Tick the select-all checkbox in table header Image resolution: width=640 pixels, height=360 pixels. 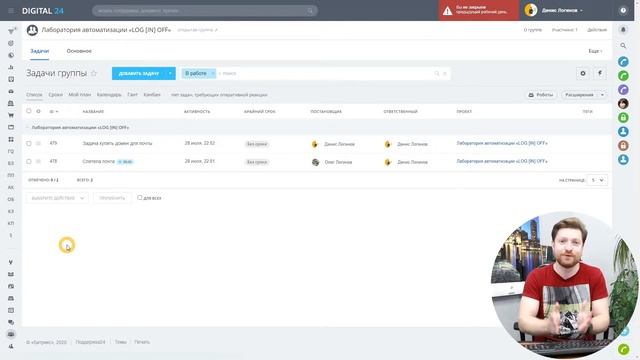point(29,111)
